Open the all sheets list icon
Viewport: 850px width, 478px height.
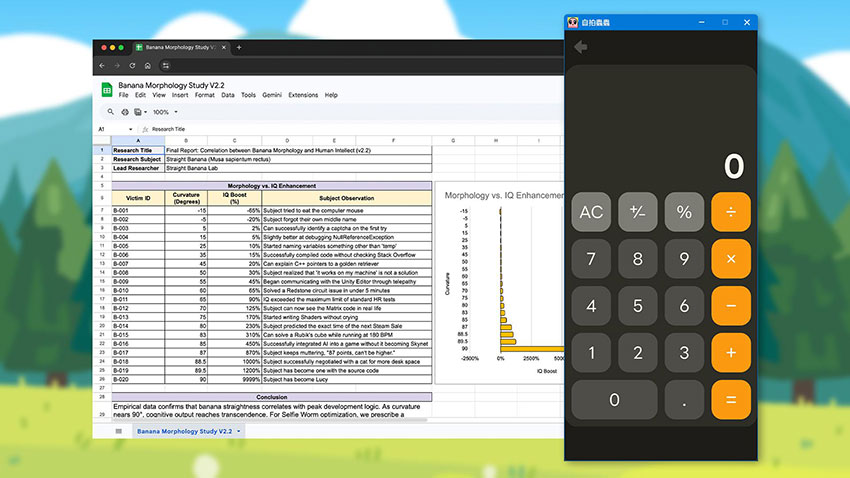(119, 431)
